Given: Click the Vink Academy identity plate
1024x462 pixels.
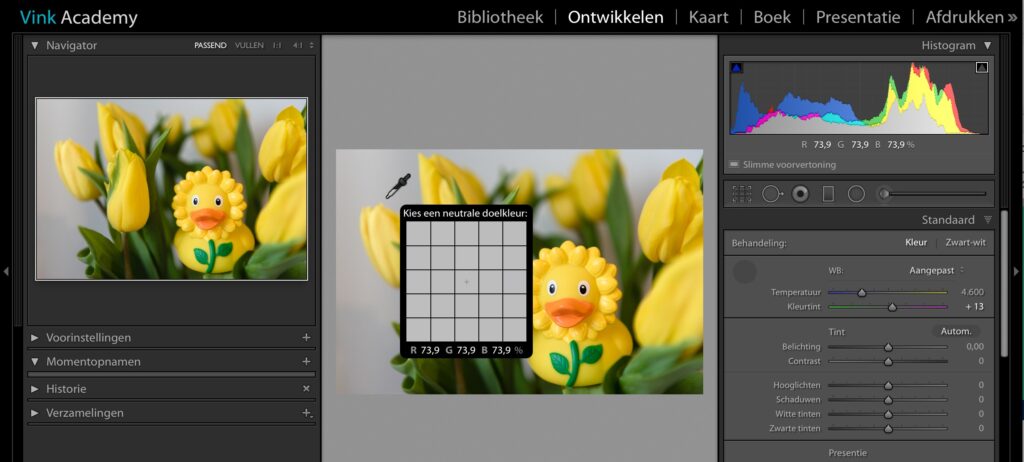Looking at the screenshot, I should pyautogui.click(x=78, y=18).
